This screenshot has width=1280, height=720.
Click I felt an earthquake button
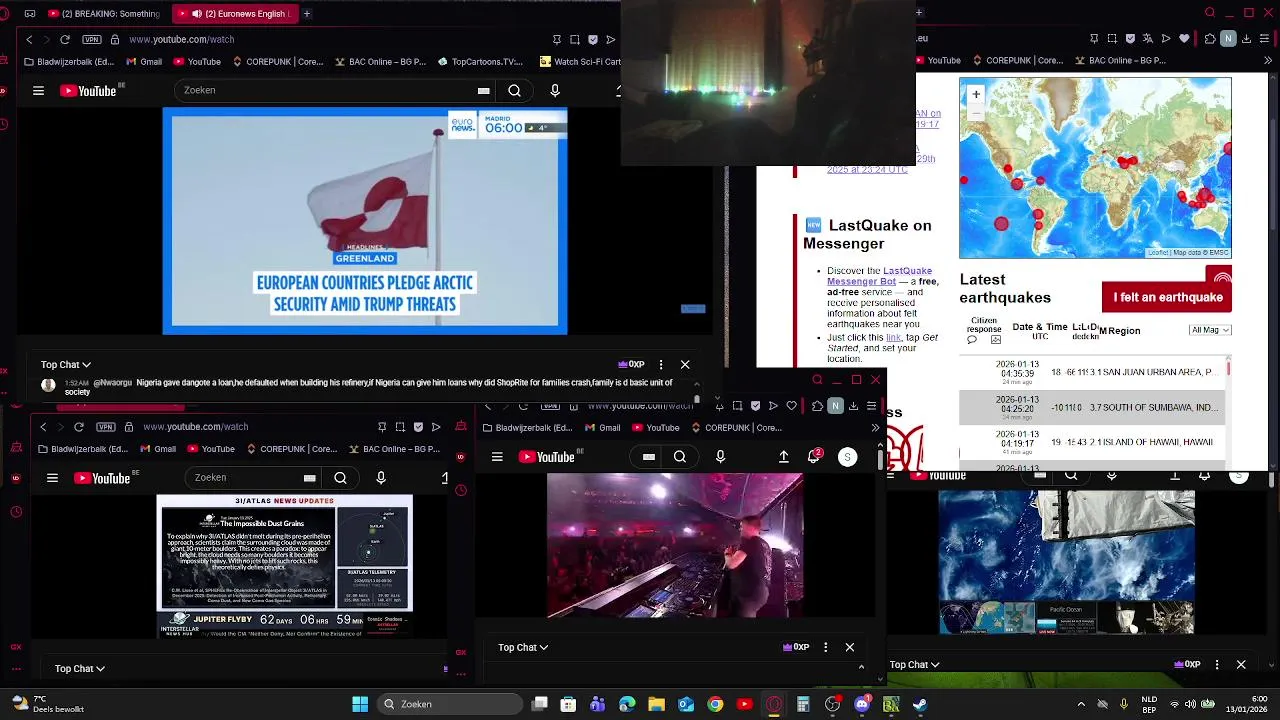coord(1167,297)
